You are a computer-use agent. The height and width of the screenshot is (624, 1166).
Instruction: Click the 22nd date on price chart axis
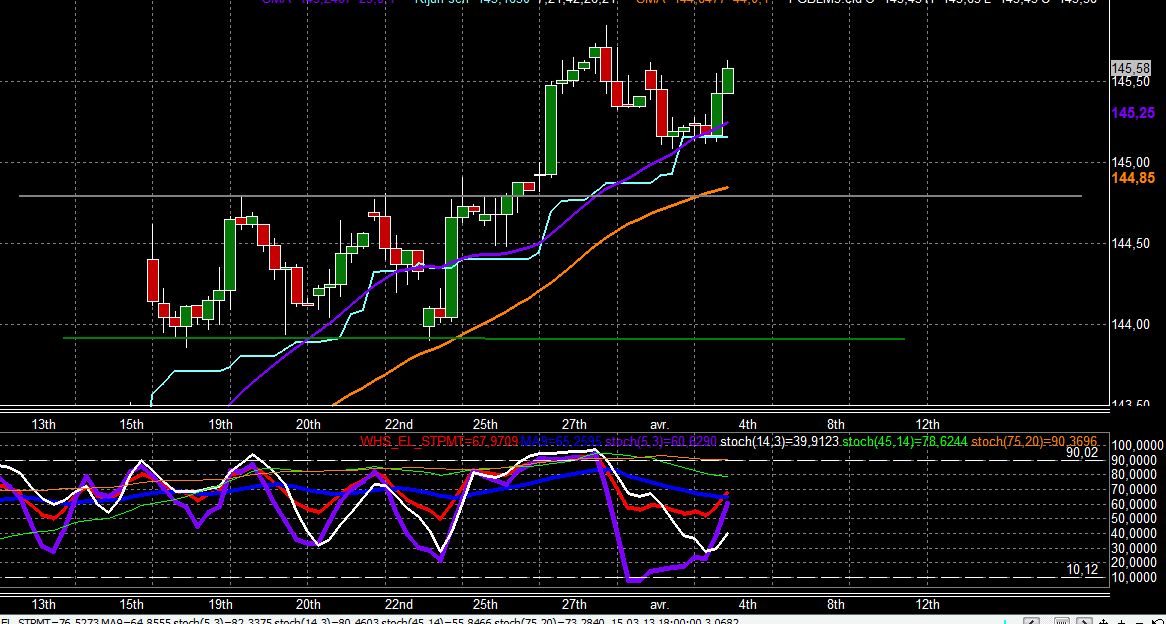398,425
